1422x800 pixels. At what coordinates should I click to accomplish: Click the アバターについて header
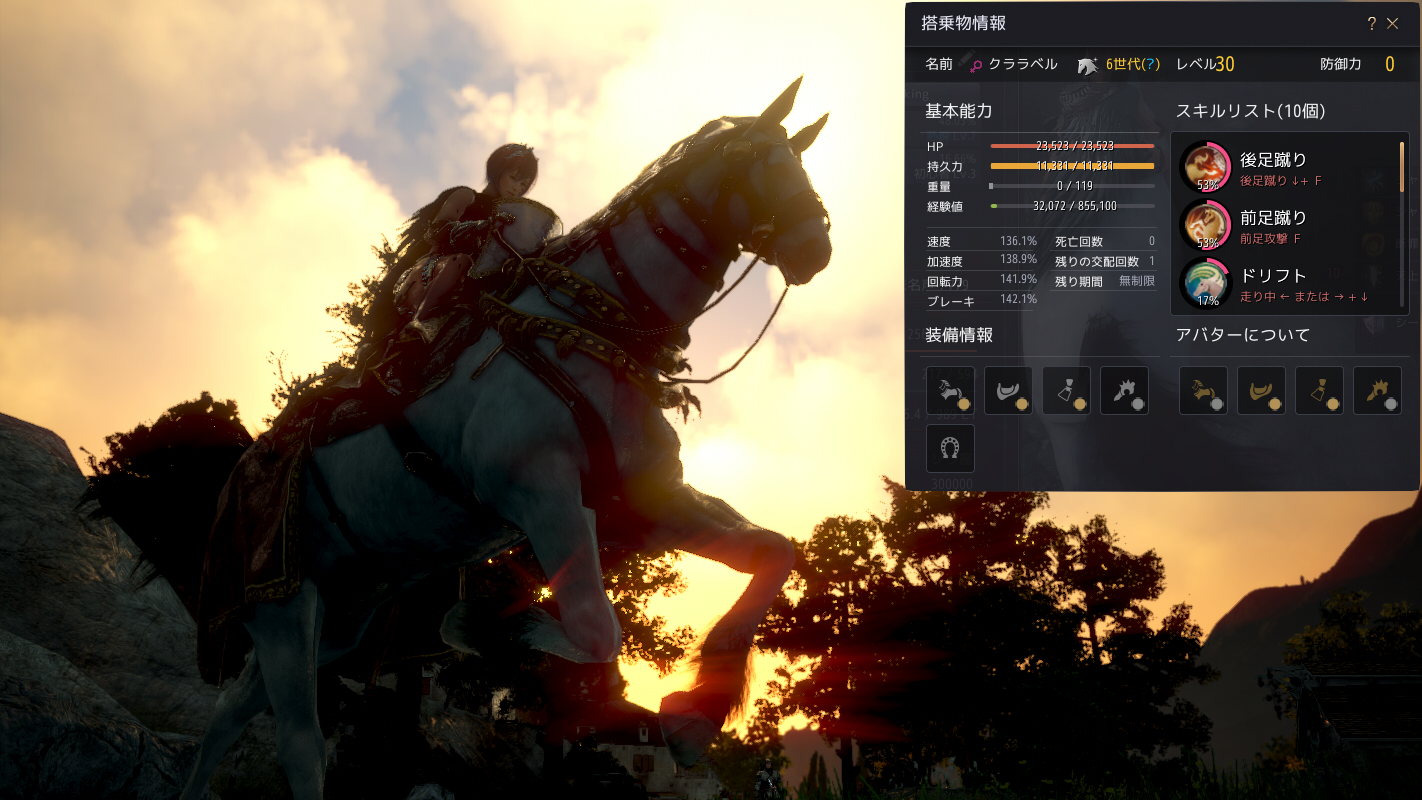coord(1243,335)
